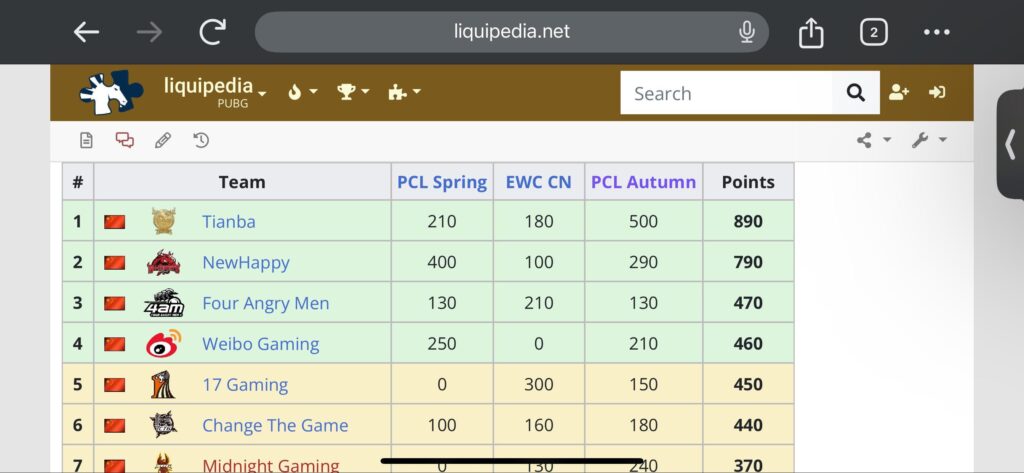View page history icon

pyautogui.click(x=201, y=140)
